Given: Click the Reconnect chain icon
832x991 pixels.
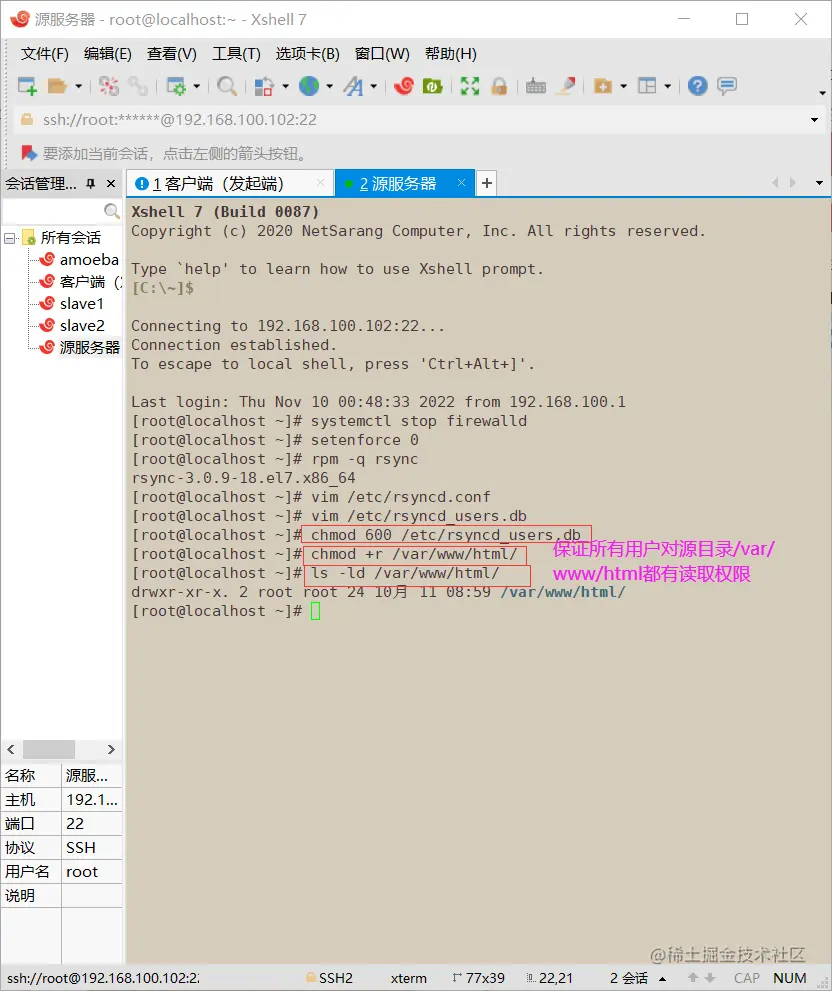Looking at the screenshot, I should 137,85.
